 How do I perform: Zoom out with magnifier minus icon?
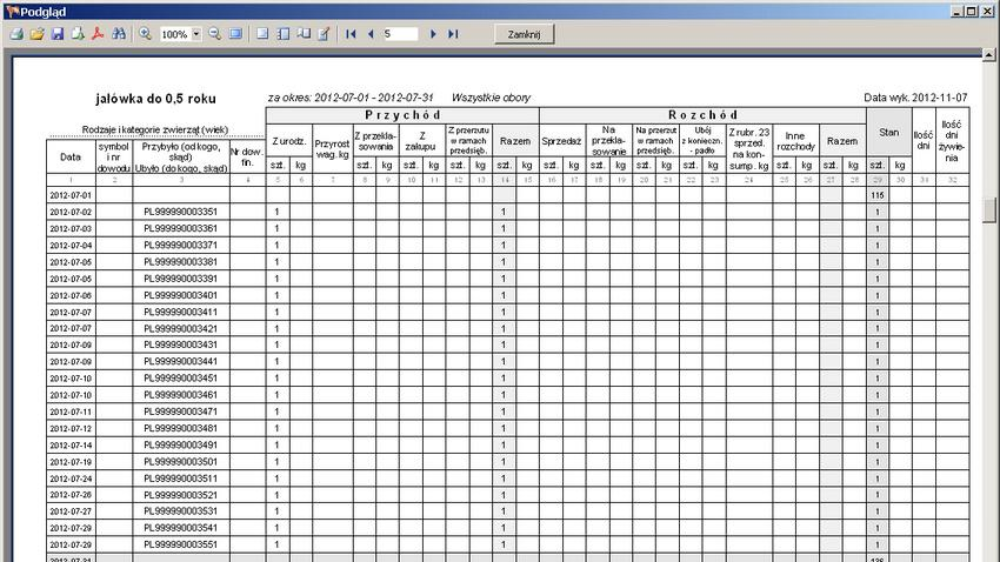click(x=215, y=34)
